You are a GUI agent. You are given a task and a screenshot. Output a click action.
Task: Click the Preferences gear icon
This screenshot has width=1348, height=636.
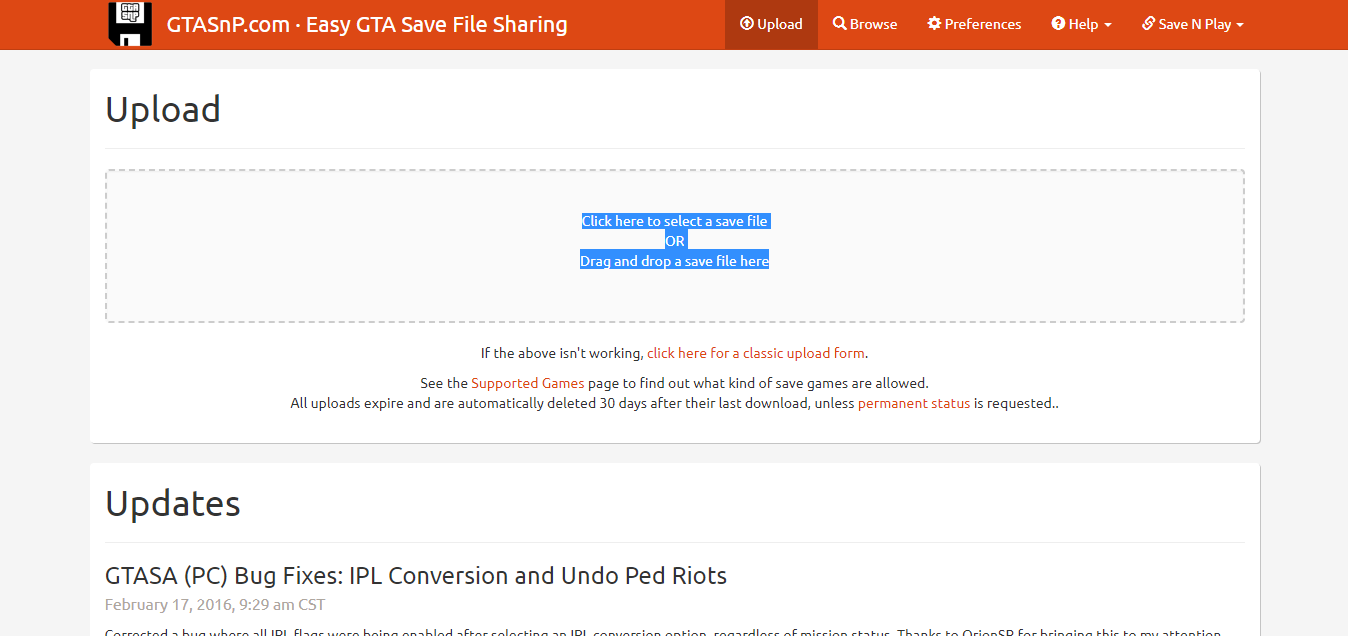[934, 24]
